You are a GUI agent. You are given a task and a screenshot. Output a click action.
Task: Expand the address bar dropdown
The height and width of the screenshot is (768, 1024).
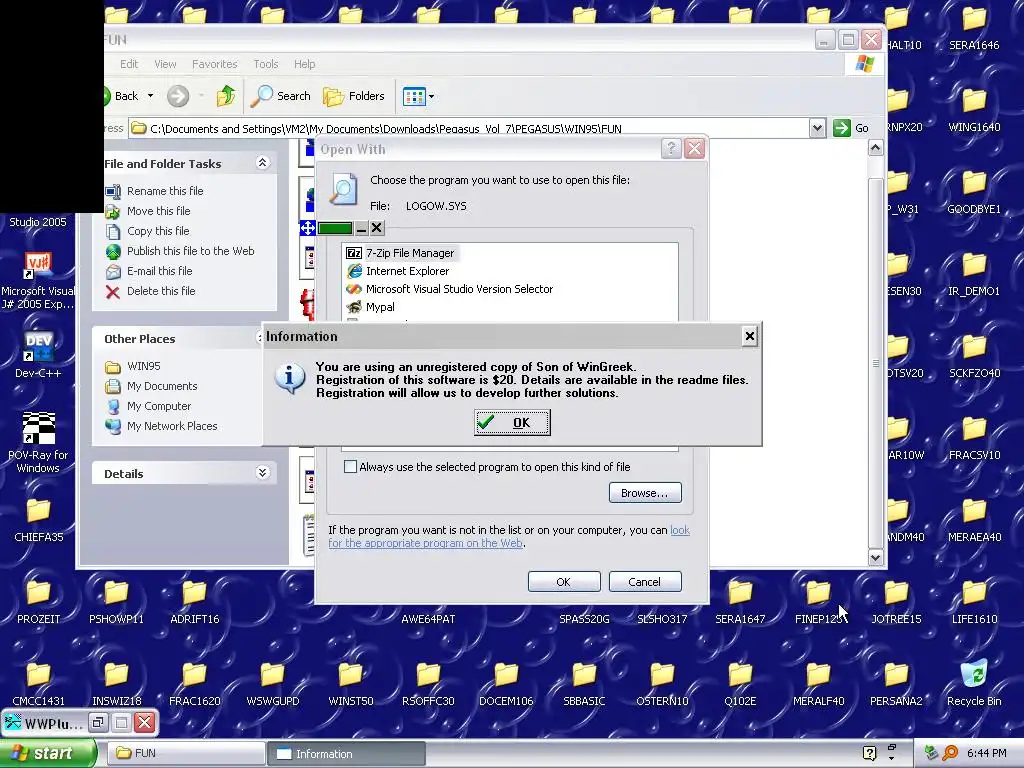tap(817, 128)
